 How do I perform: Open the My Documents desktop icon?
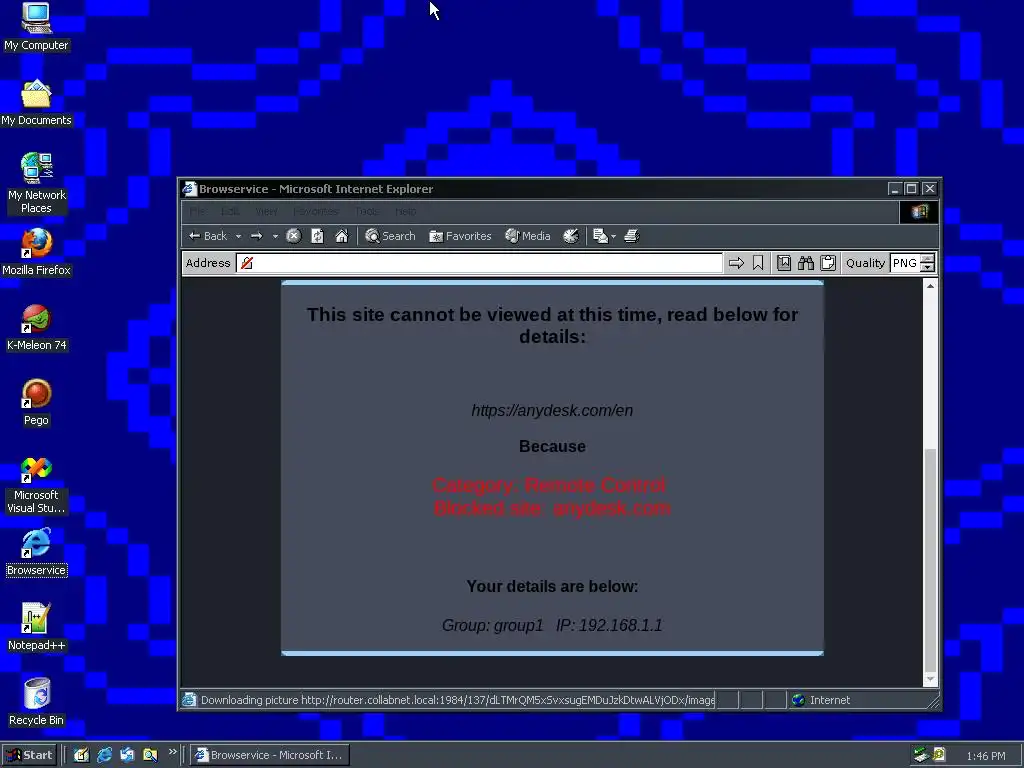[36, 103]
